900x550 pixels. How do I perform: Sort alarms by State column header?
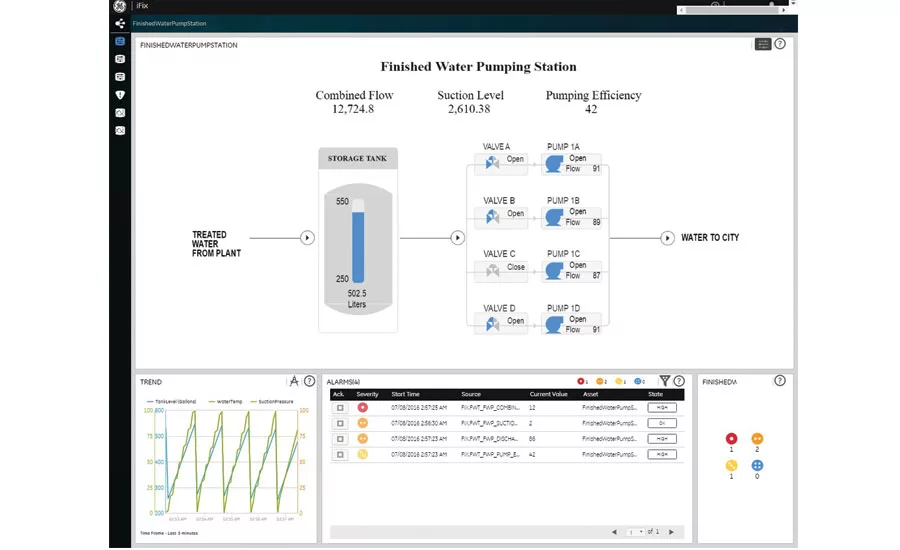655,394
